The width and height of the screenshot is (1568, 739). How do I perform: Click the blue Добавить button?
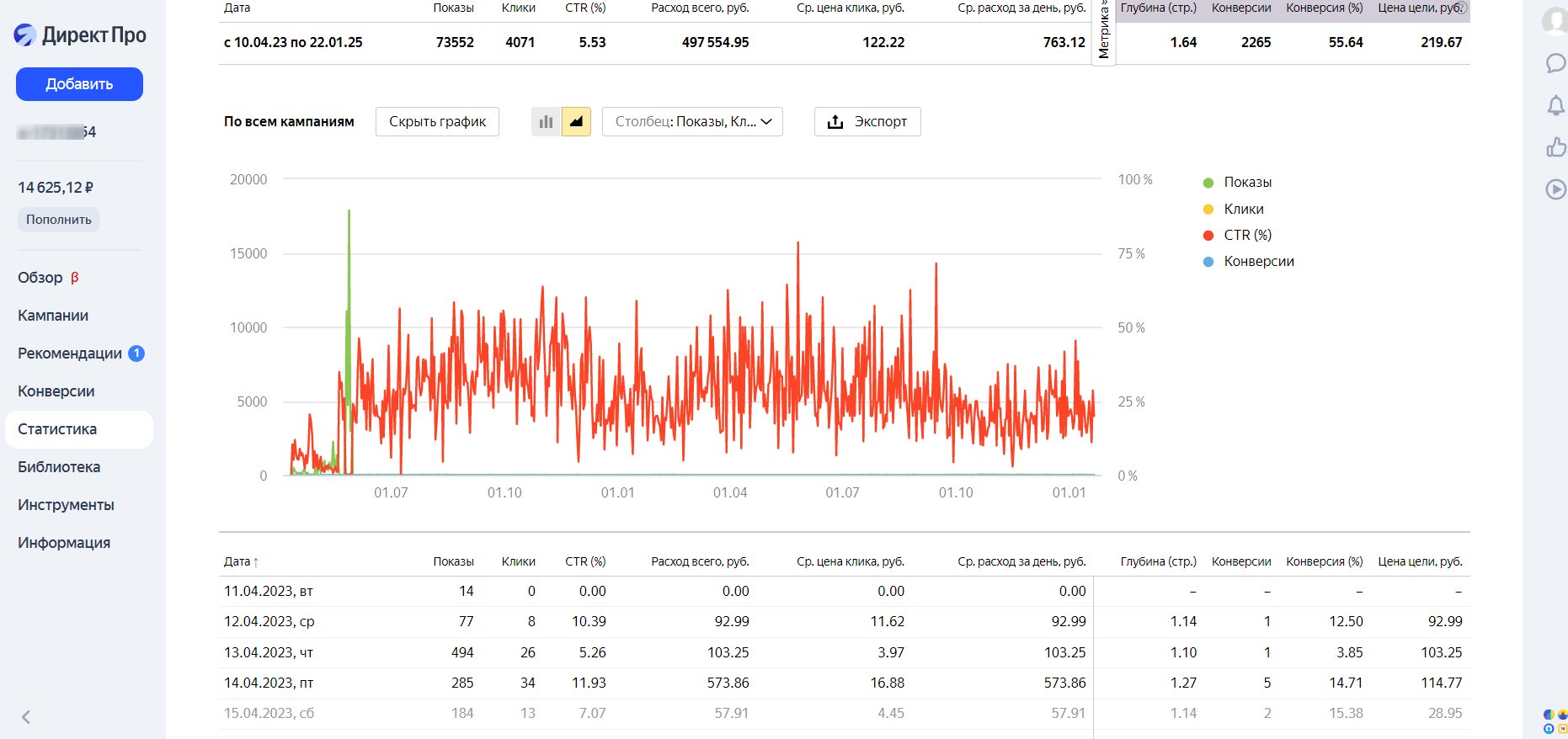[79, 84]
